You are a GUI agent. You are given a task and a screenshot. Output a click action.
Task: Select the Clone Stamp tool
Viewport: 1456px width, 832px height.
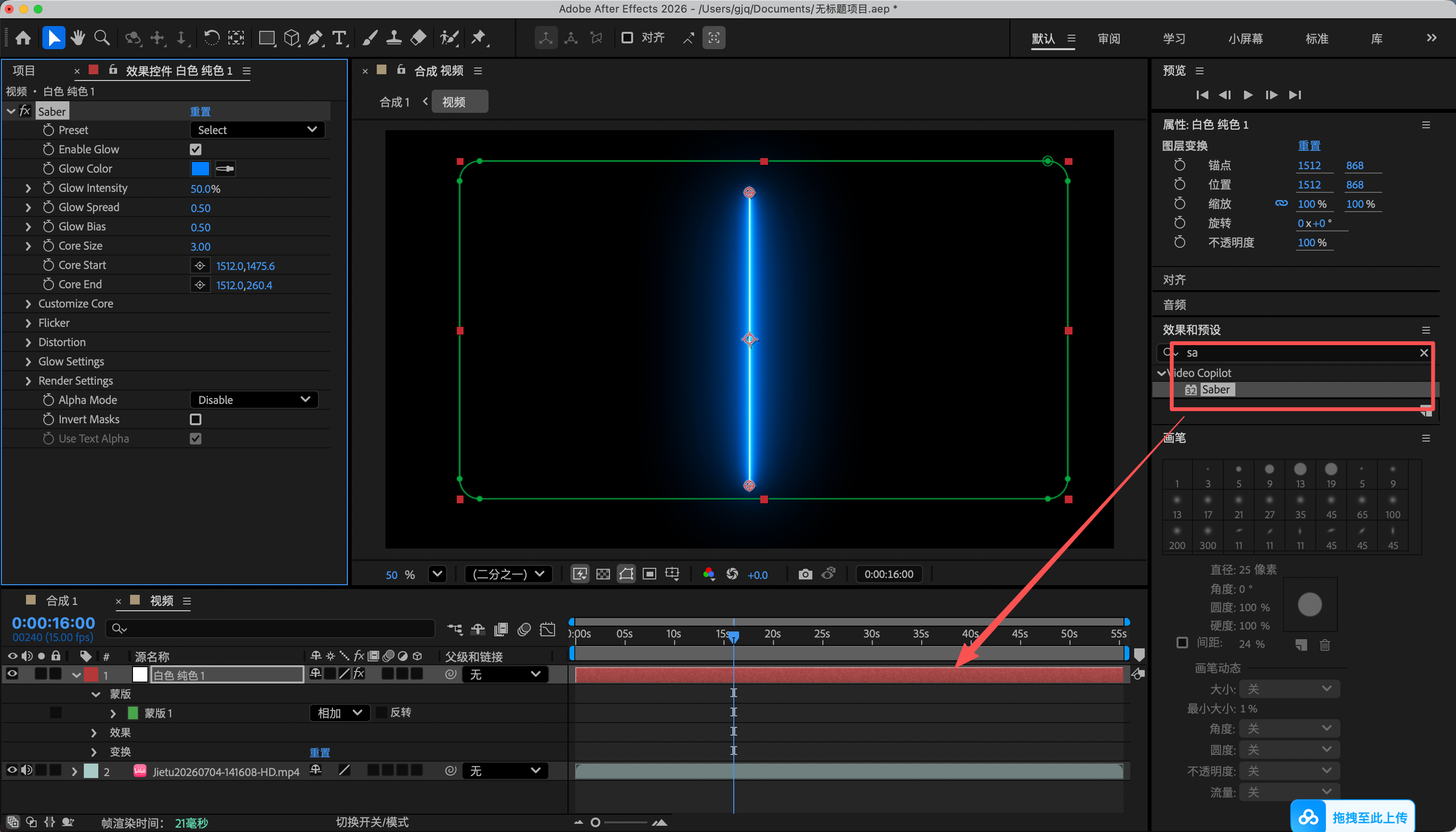pyautogui.click(x=394, y=38)
